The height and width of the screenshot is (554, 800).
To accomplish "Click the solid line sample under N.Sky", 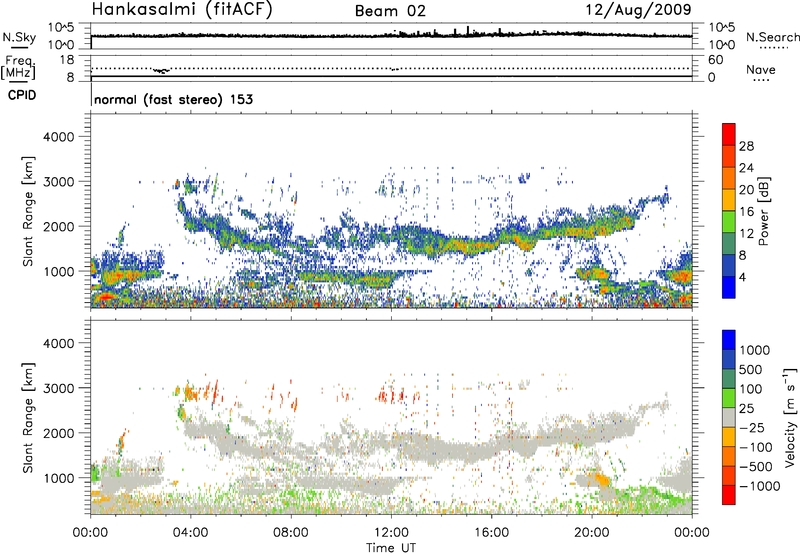I will (19, 47).
